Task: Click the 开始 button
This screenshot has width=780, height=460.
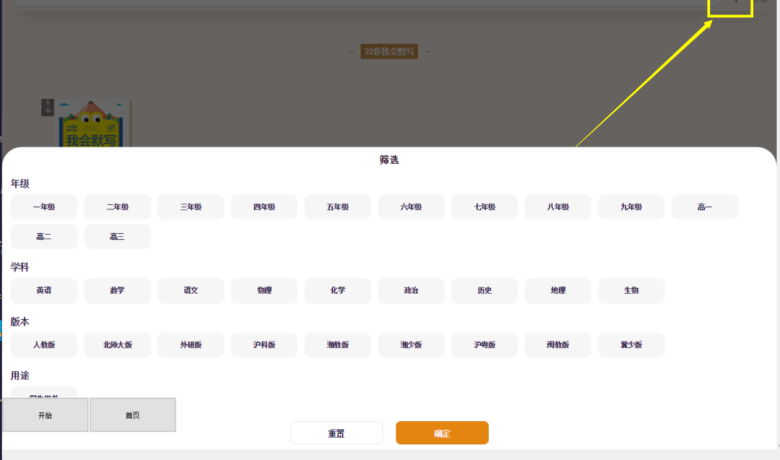Action: 45,415
